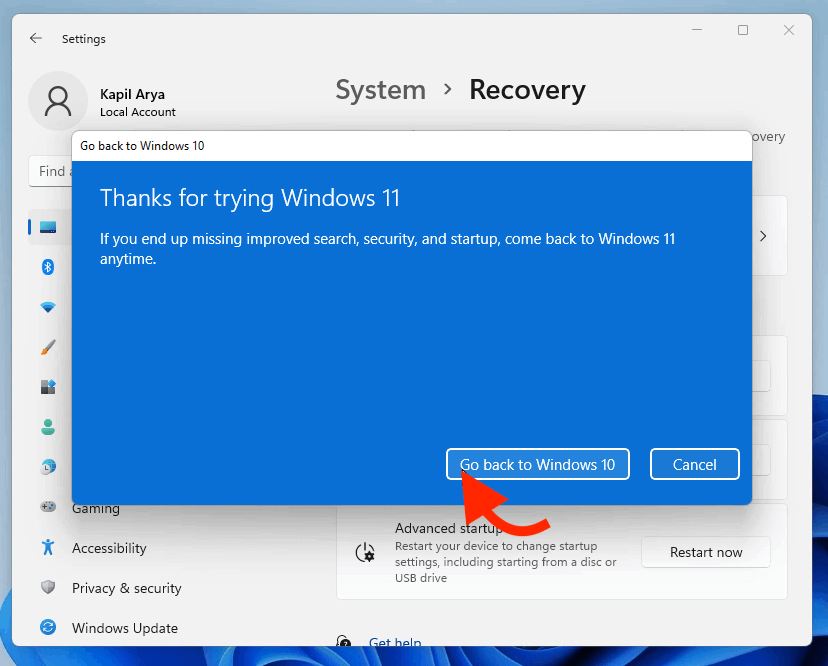Expand the chevron on the recovery option
Image resolution: width=828 pixels, height=666 pixels.
coord(763,236)
